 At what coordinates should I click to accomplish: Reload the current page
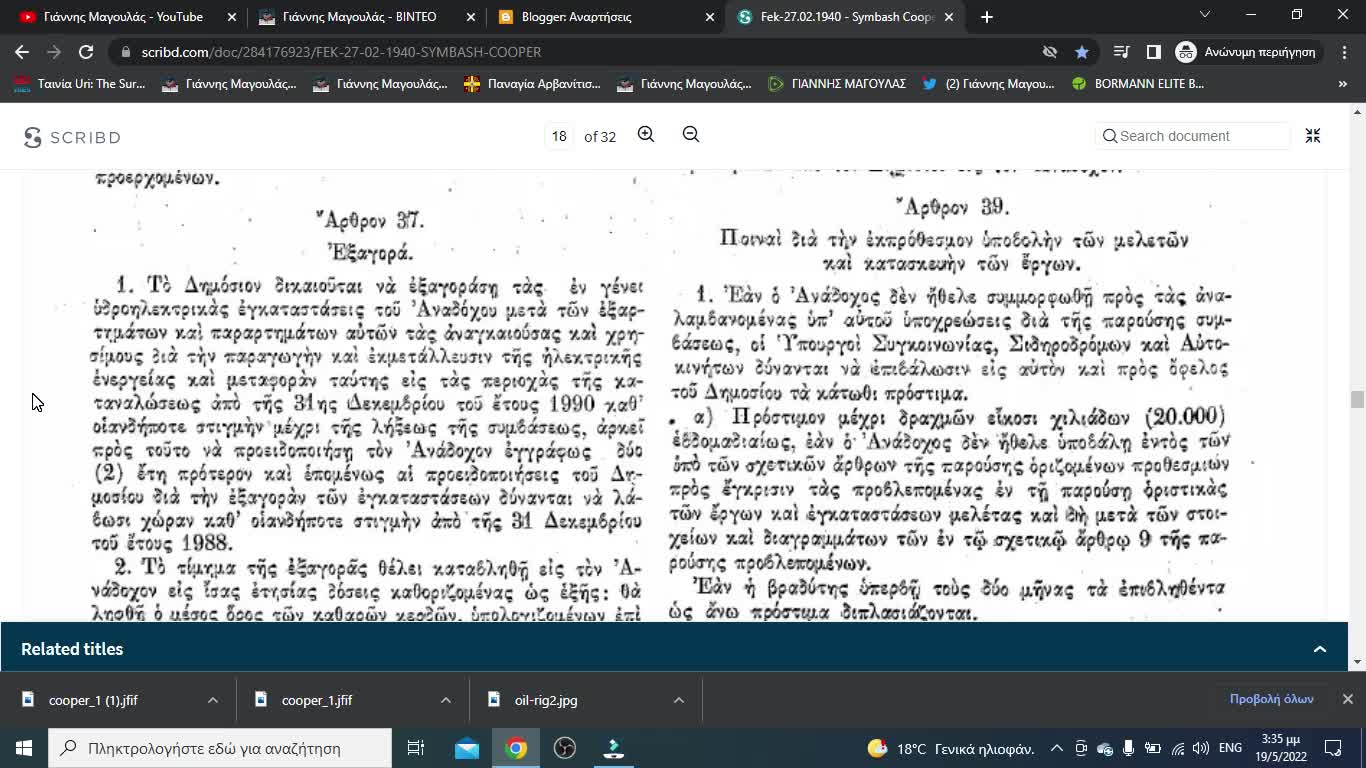[x=86, y=52]
